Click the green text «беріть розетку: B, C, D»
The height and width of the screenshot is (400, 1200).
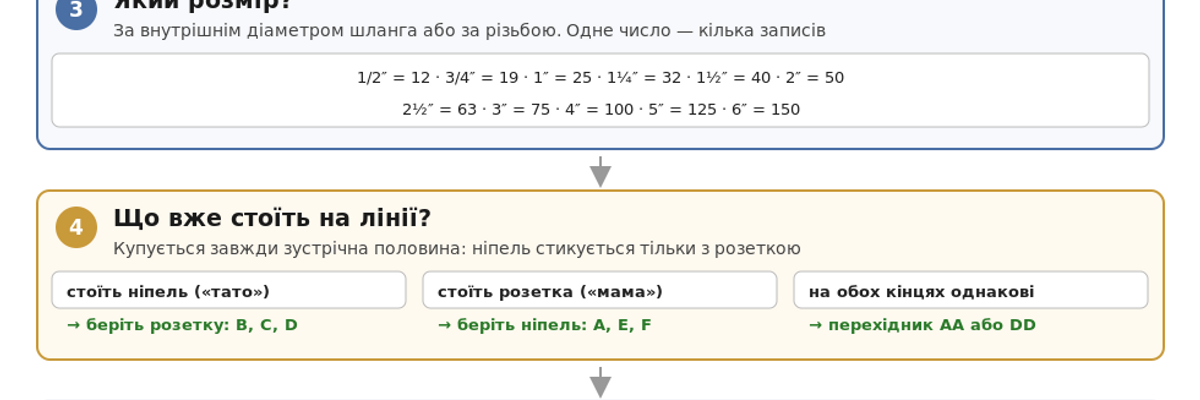pos(182,325)
